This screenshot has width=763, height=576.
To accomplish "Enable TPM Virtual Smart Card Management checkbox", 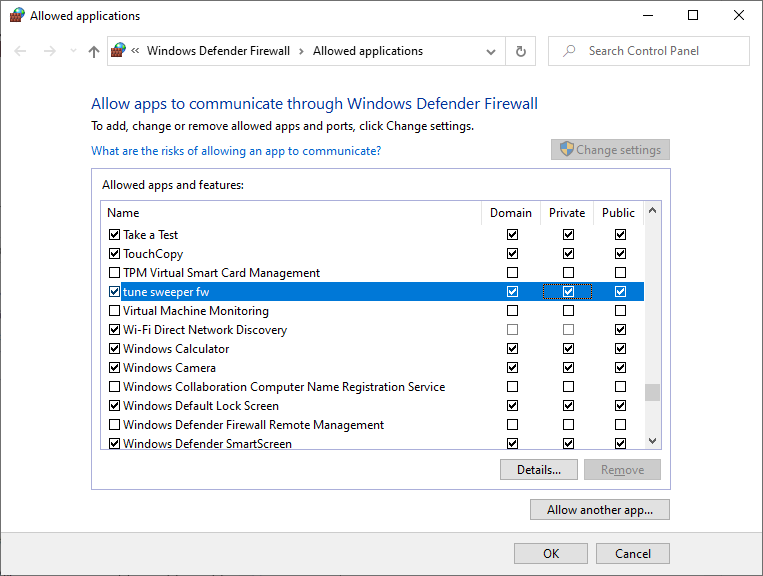I will pyautogui.click(x=114, y=272).
